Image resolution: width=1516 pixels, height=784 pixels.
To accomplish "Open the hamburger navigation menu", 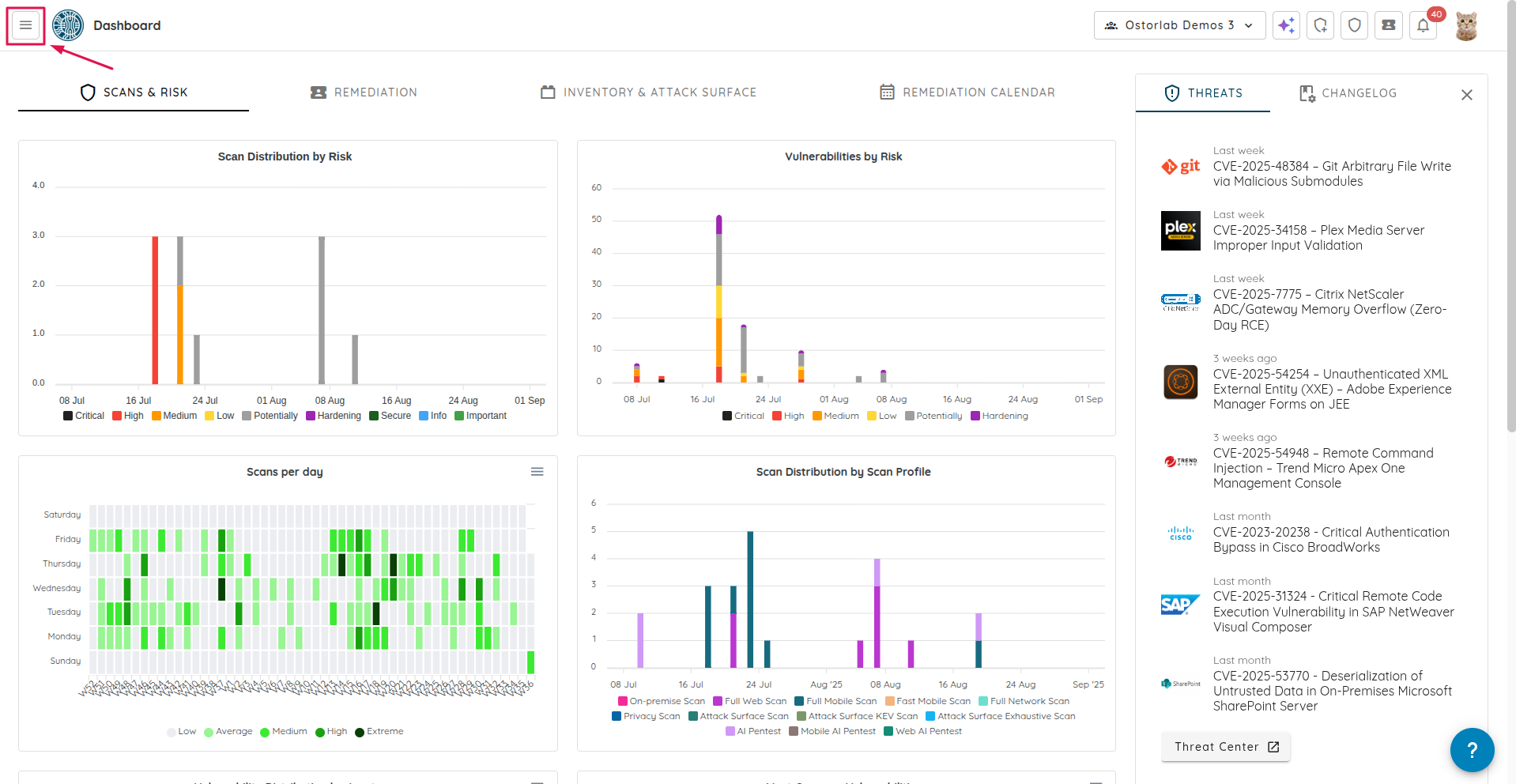I will (26, 25).
